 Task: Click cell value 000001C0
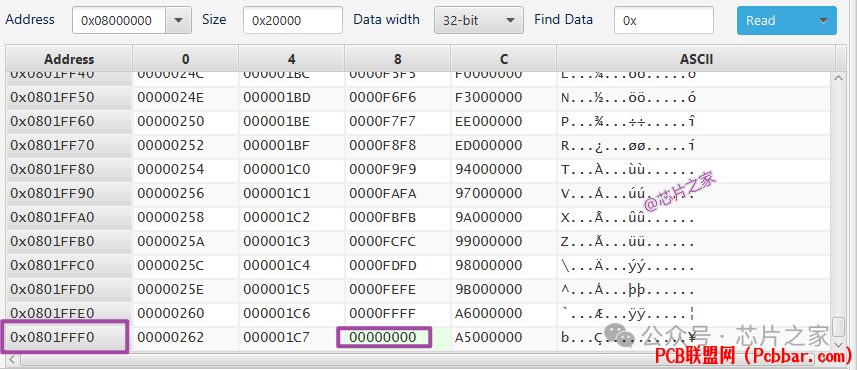(x=277, y=169)
